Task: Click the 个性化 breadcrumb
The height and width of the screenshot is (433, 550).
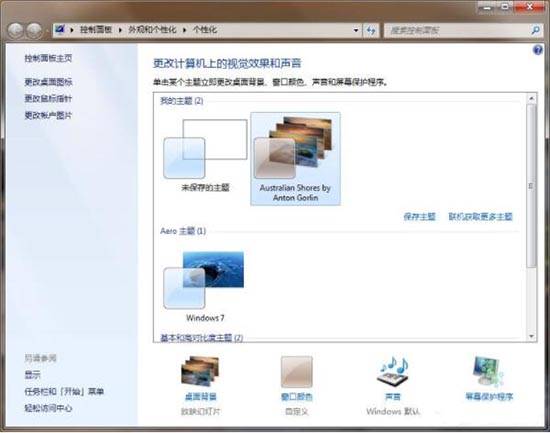Action: 205,30
